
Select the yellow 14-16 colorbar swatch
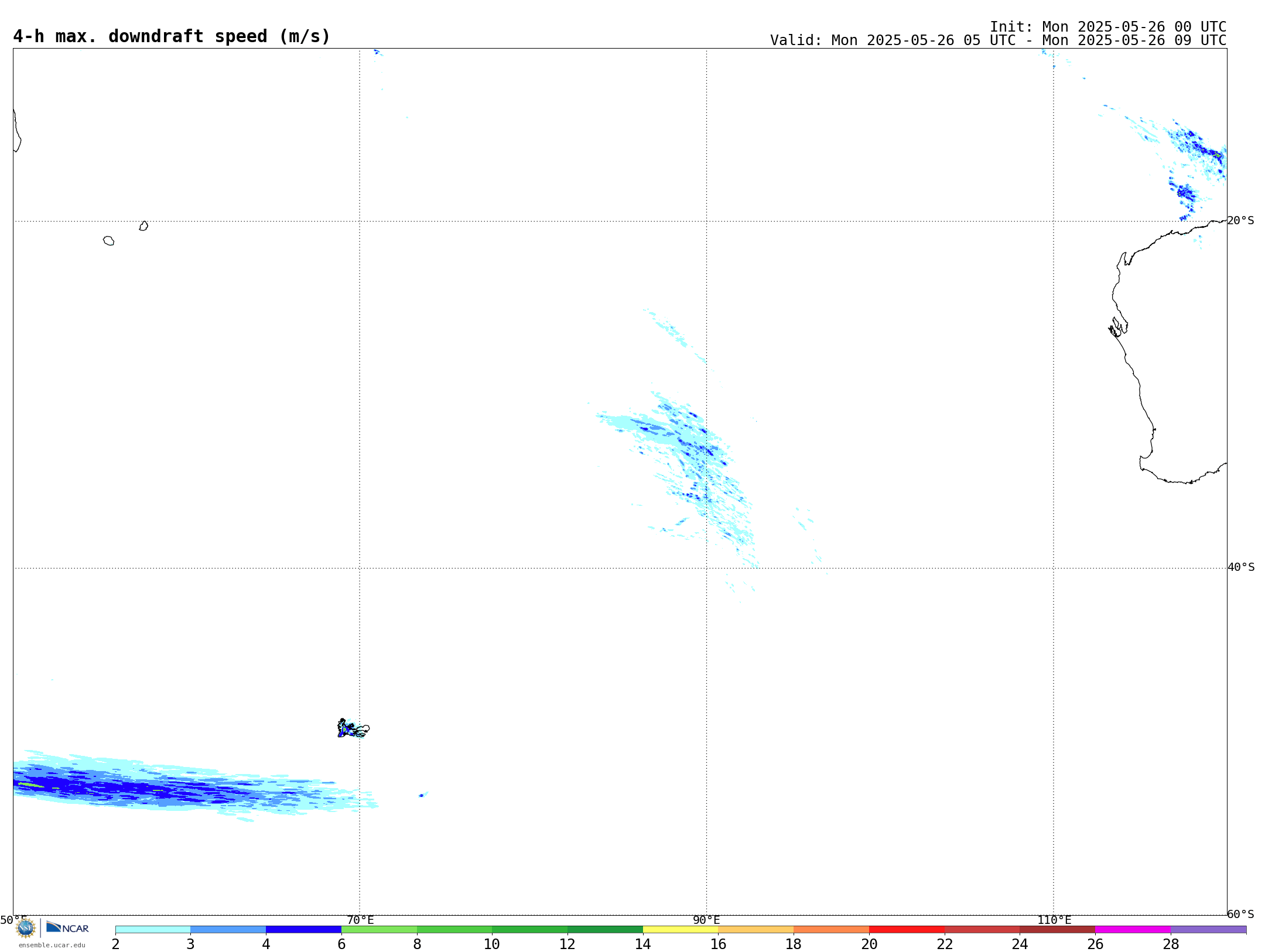pos(681,930)
